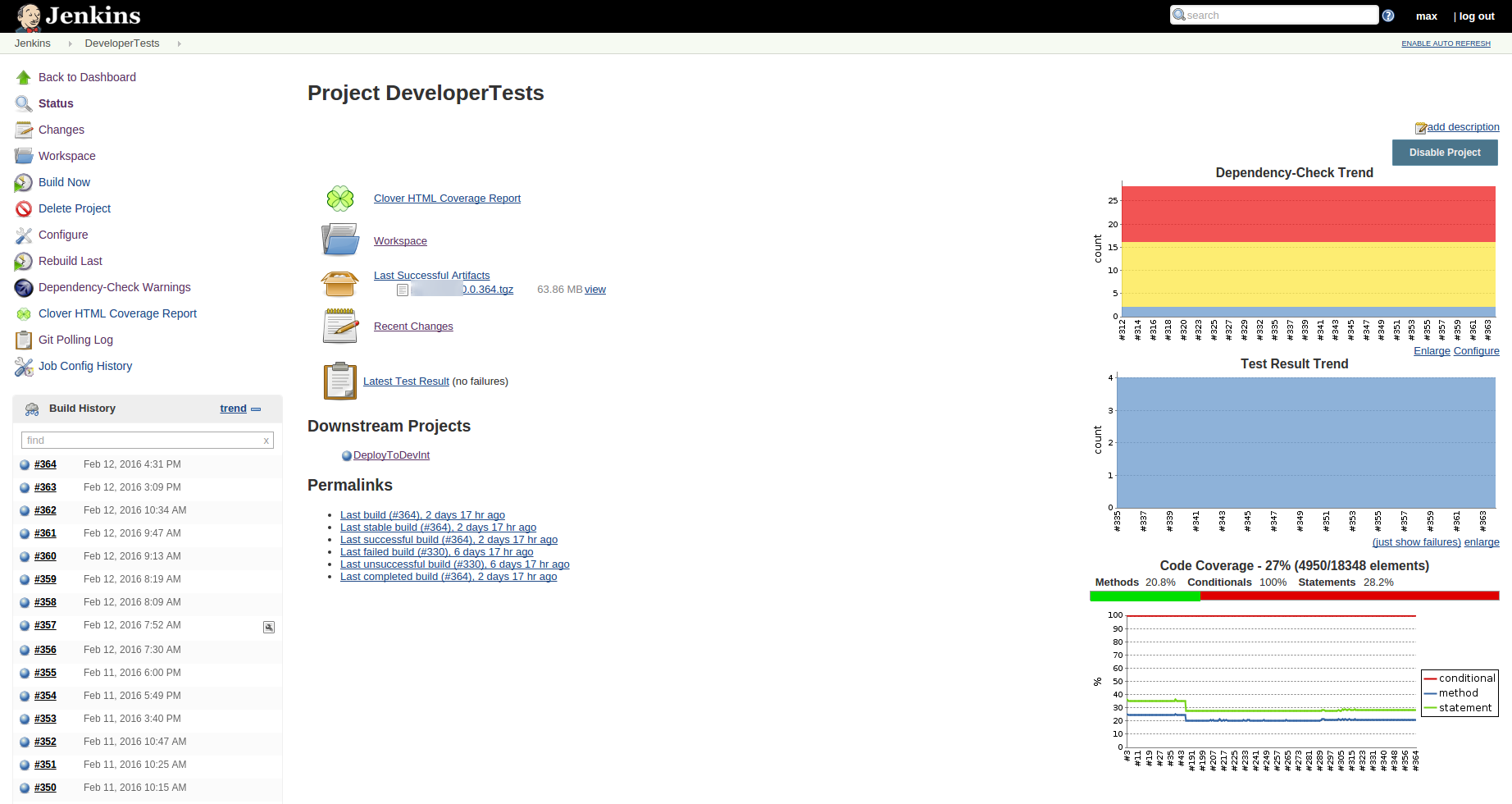The height and width of the screenshot is (804, 1512).
Task: Clear the build history find field
Action: point(266,441)
